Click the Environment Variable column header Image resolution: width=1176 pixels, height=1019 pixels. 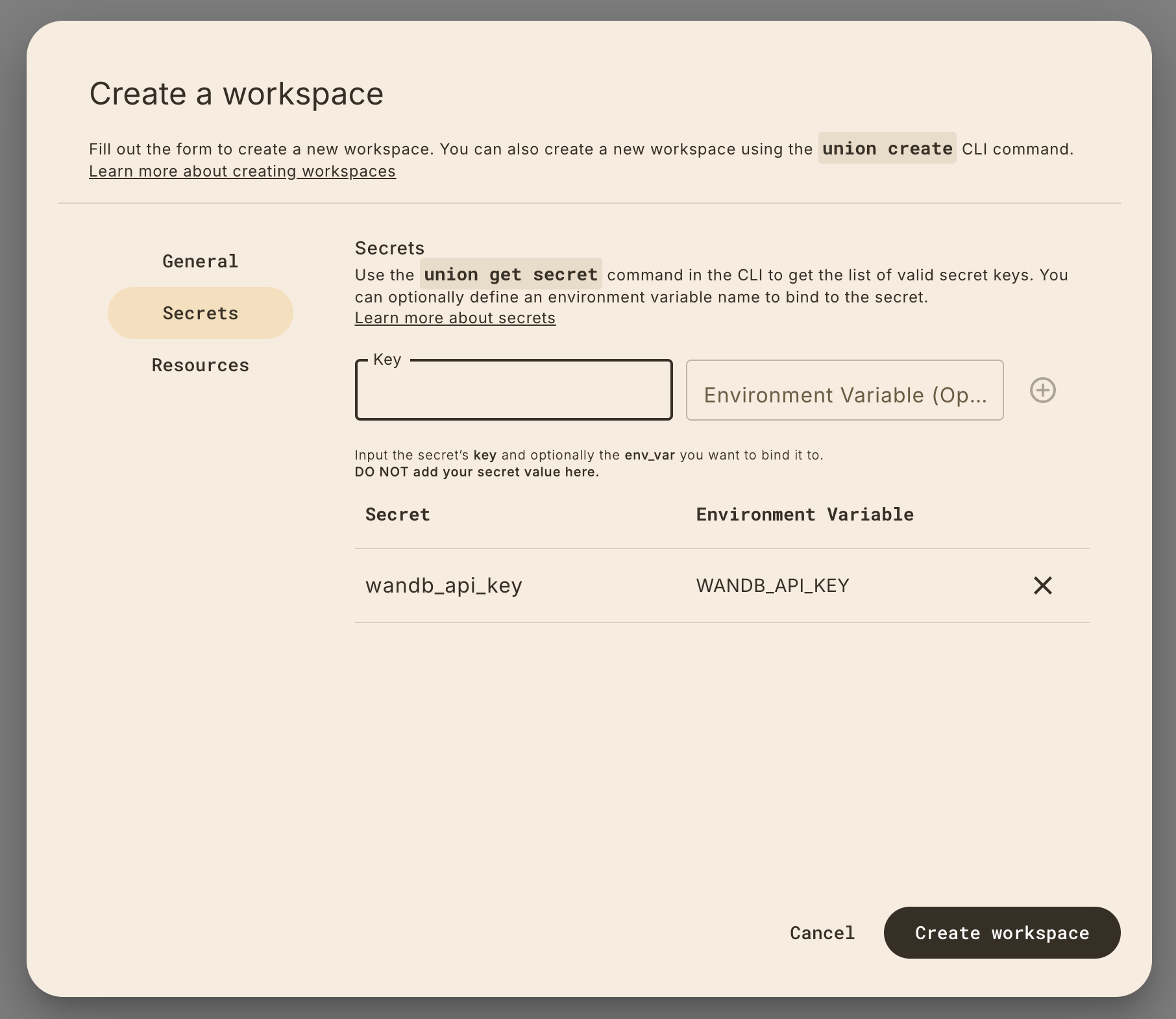click(x=804, y=514)
